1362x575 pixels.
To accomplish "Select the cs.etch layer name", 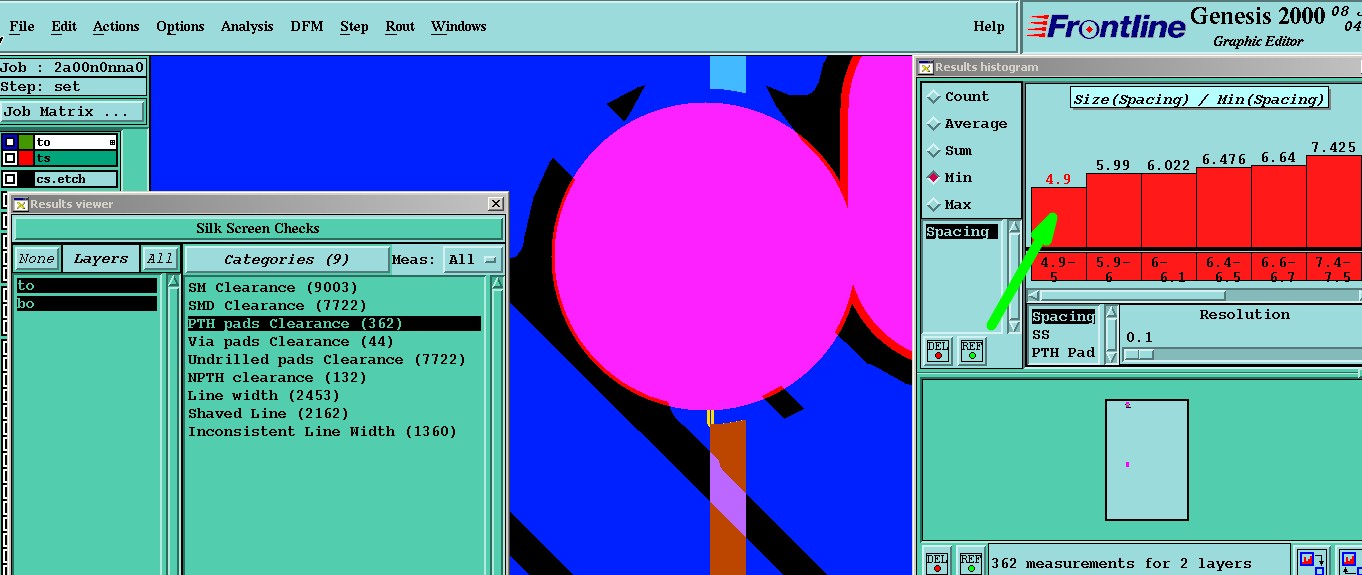I will pos(75,179).
